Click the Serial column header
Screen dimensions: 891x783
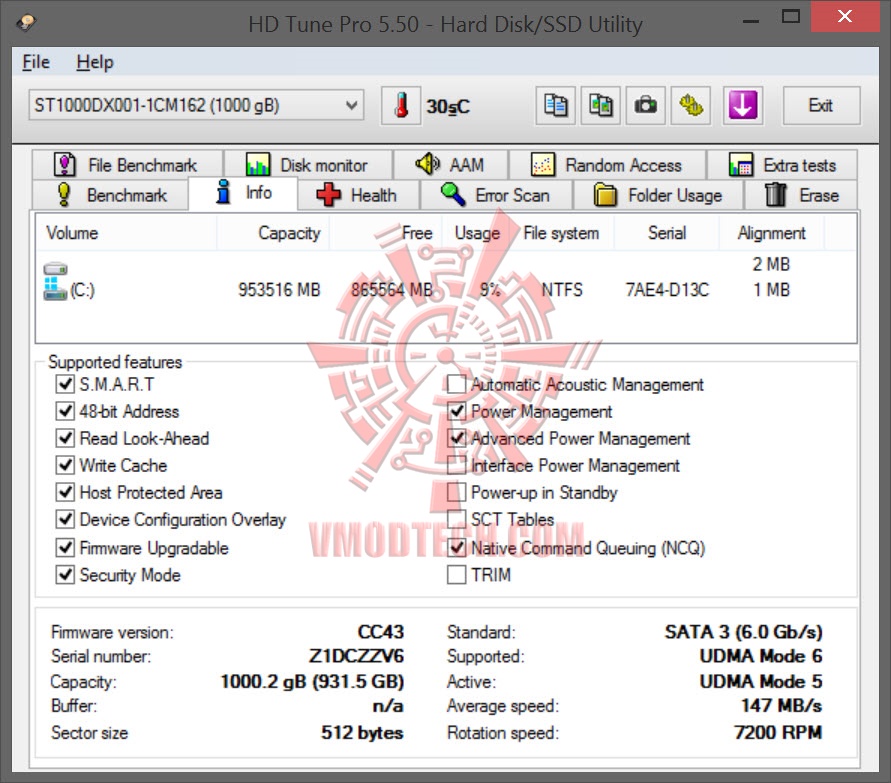(x=667, y=233)
